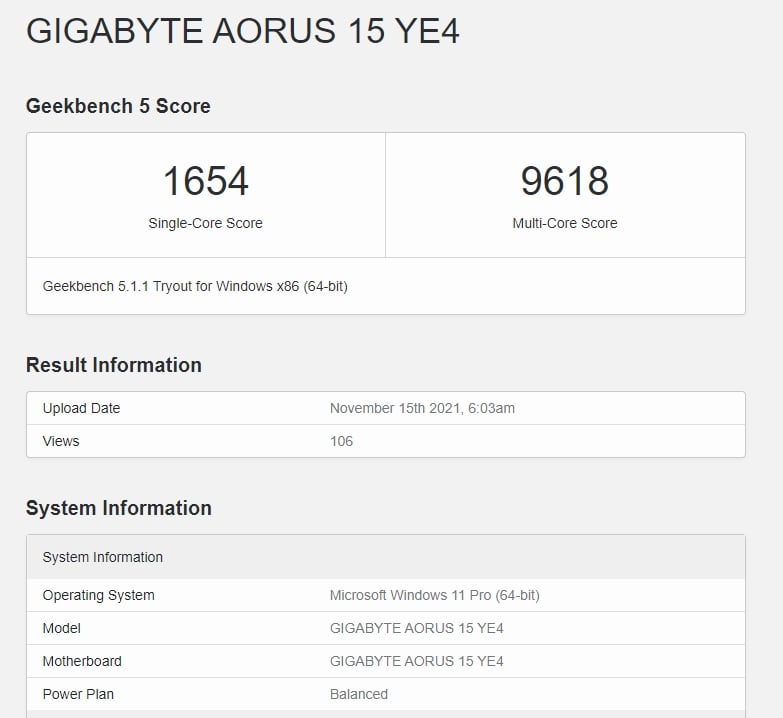Click the GIGABYTE AORUS 15 YE4 page title
Viewport: 783px width, 718px height.
(x=242, y=31)
